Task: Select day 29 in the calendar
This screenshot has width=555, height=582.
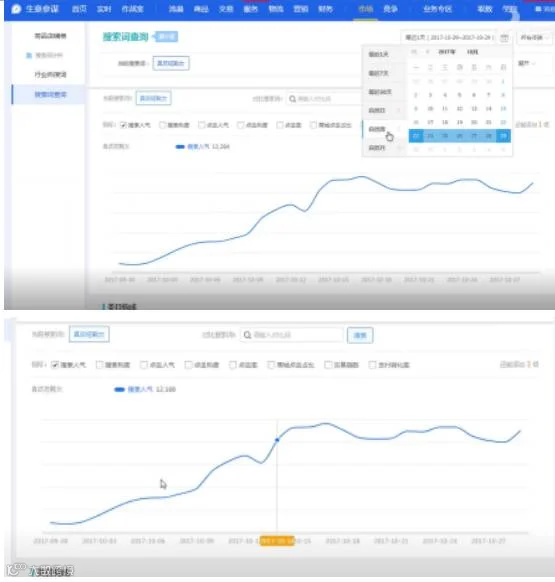Action: coord(503,136)
